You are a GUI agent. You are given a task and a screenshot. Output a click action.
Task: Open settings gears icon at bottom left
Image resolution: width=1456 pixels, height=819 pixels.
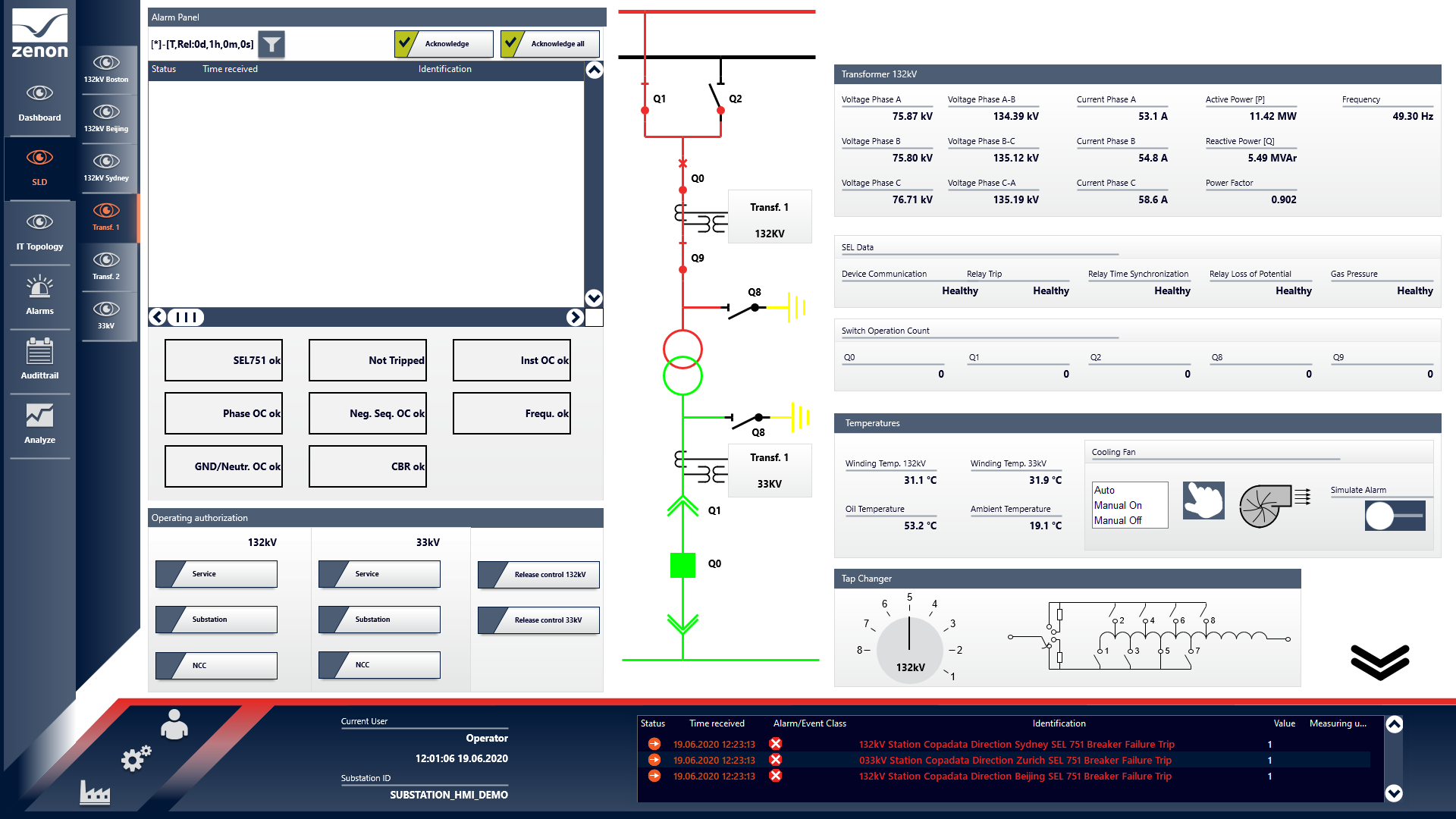[x=136, y=758]
